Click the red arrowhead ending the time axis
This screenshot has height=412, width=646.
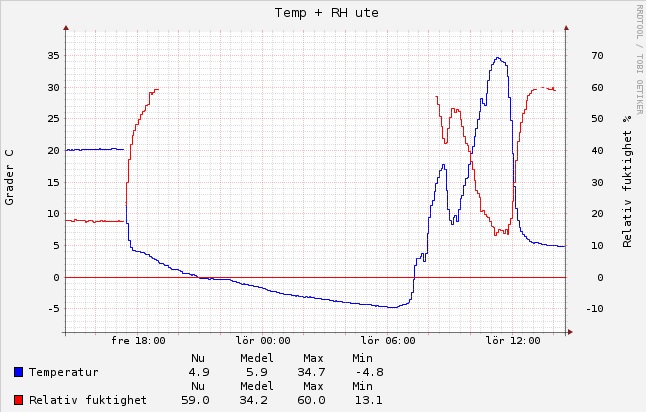point(569,331)
